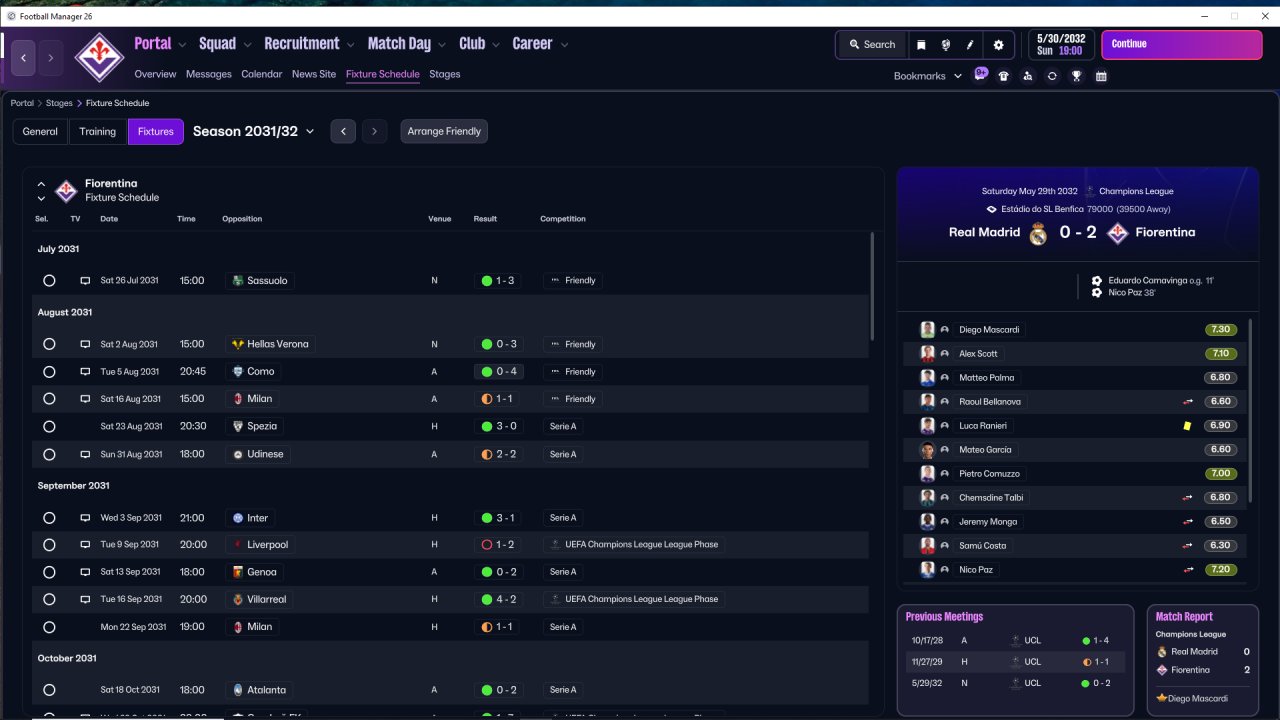The width and height of the screenshot is (1280, 720).
Task: Click the shirt icon in the bookmarks bar
Action: tap(1004, 76)
